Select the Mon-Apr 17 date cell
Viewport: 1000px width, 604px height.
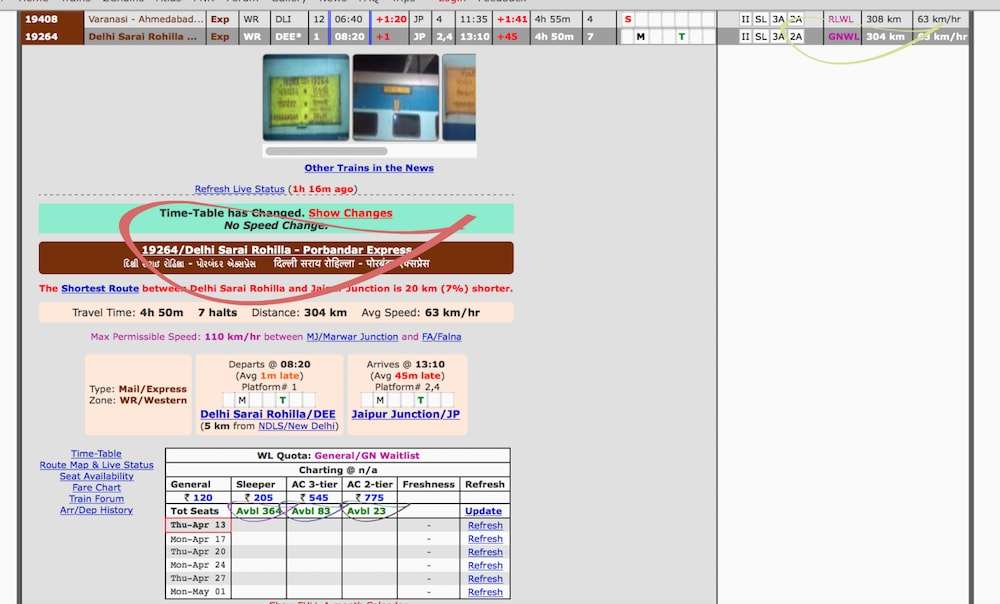198,539
